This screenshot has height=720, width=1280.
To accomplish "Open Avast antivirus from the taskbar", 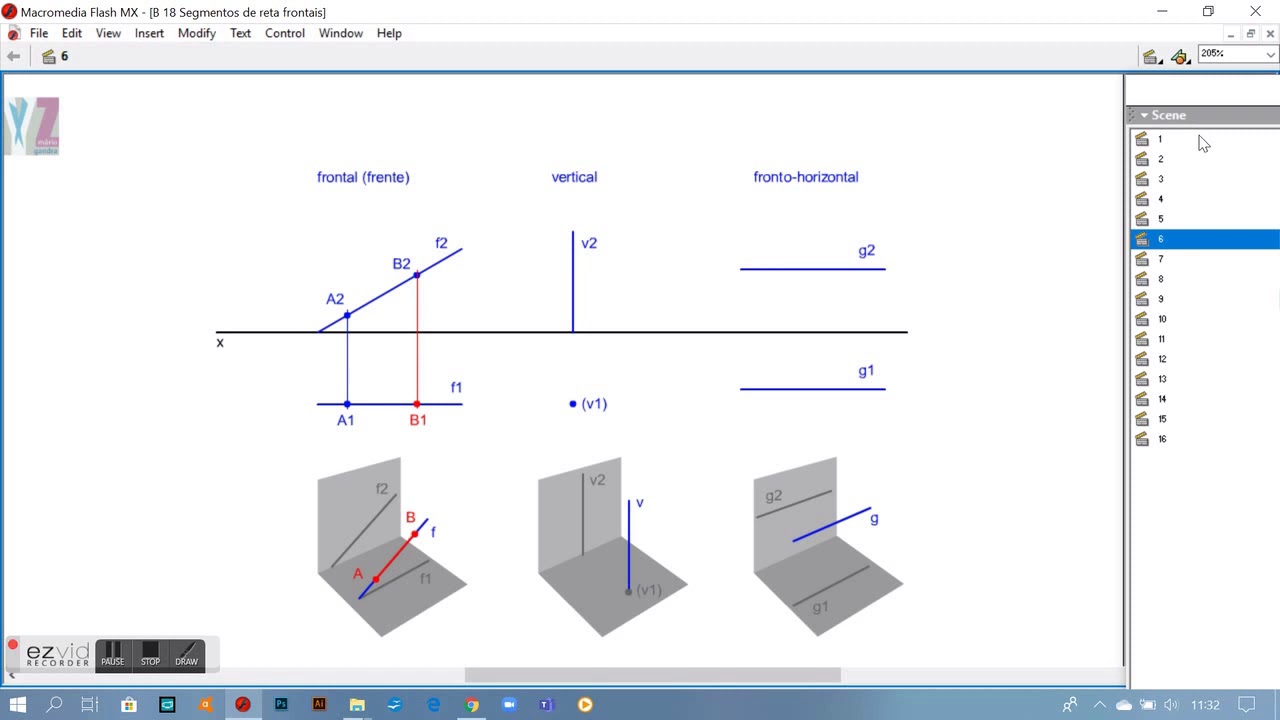I will coord(205,704).
